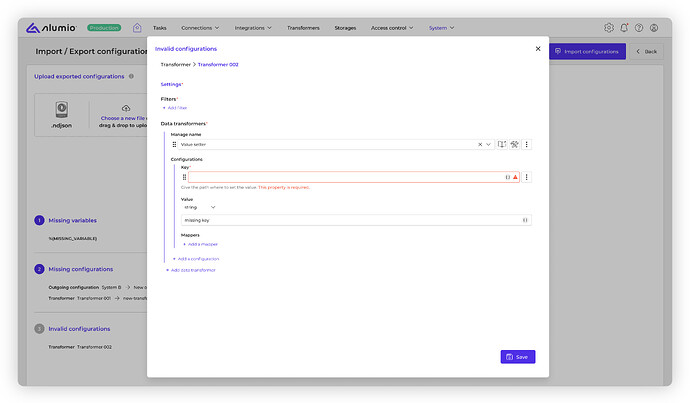Click the info icon next to Upload exported configurations
The image size is (690, 403).
(131, 76)
